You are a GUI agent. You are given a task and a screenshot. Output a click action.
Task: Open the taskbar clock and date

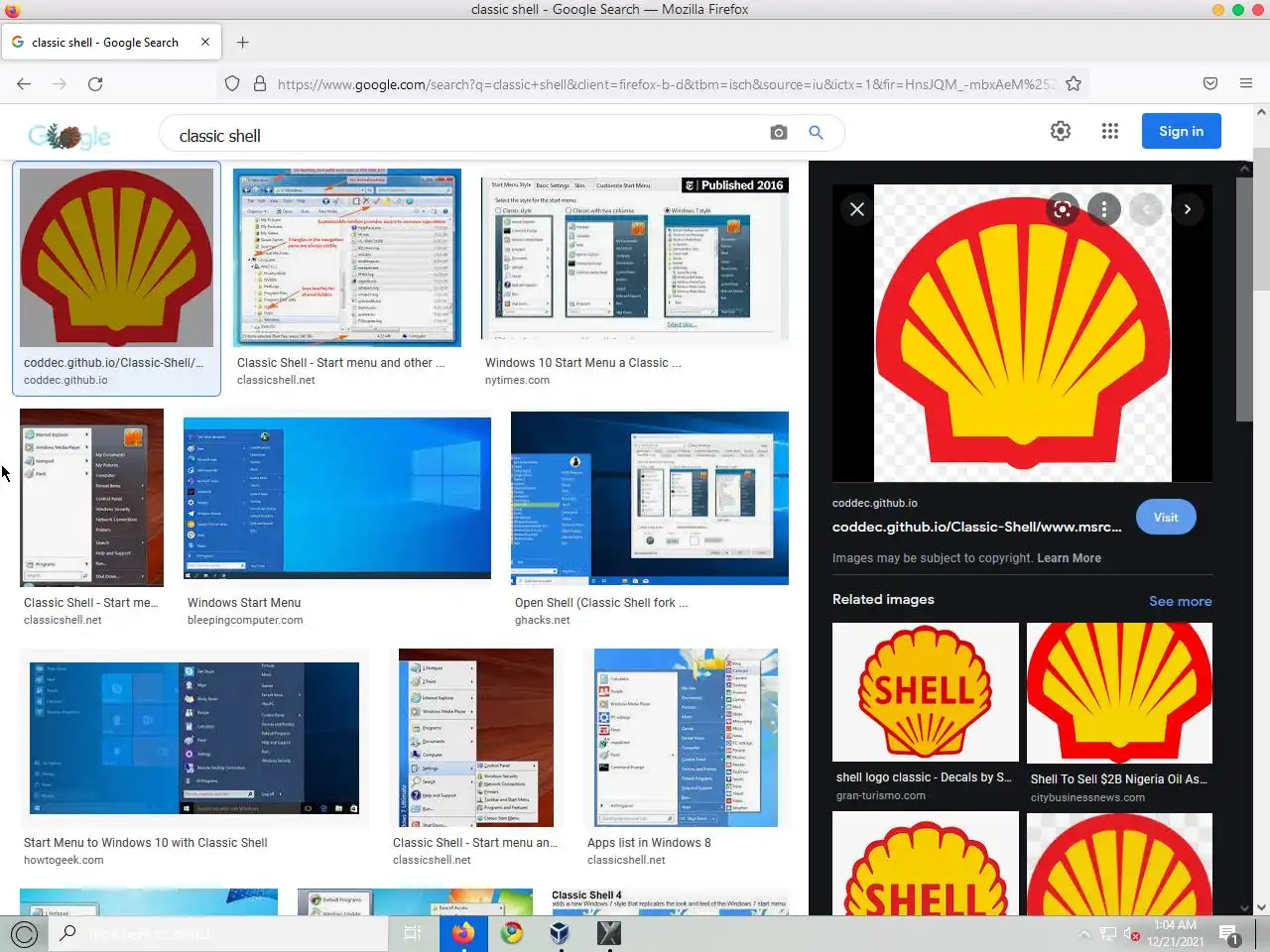1176,933
